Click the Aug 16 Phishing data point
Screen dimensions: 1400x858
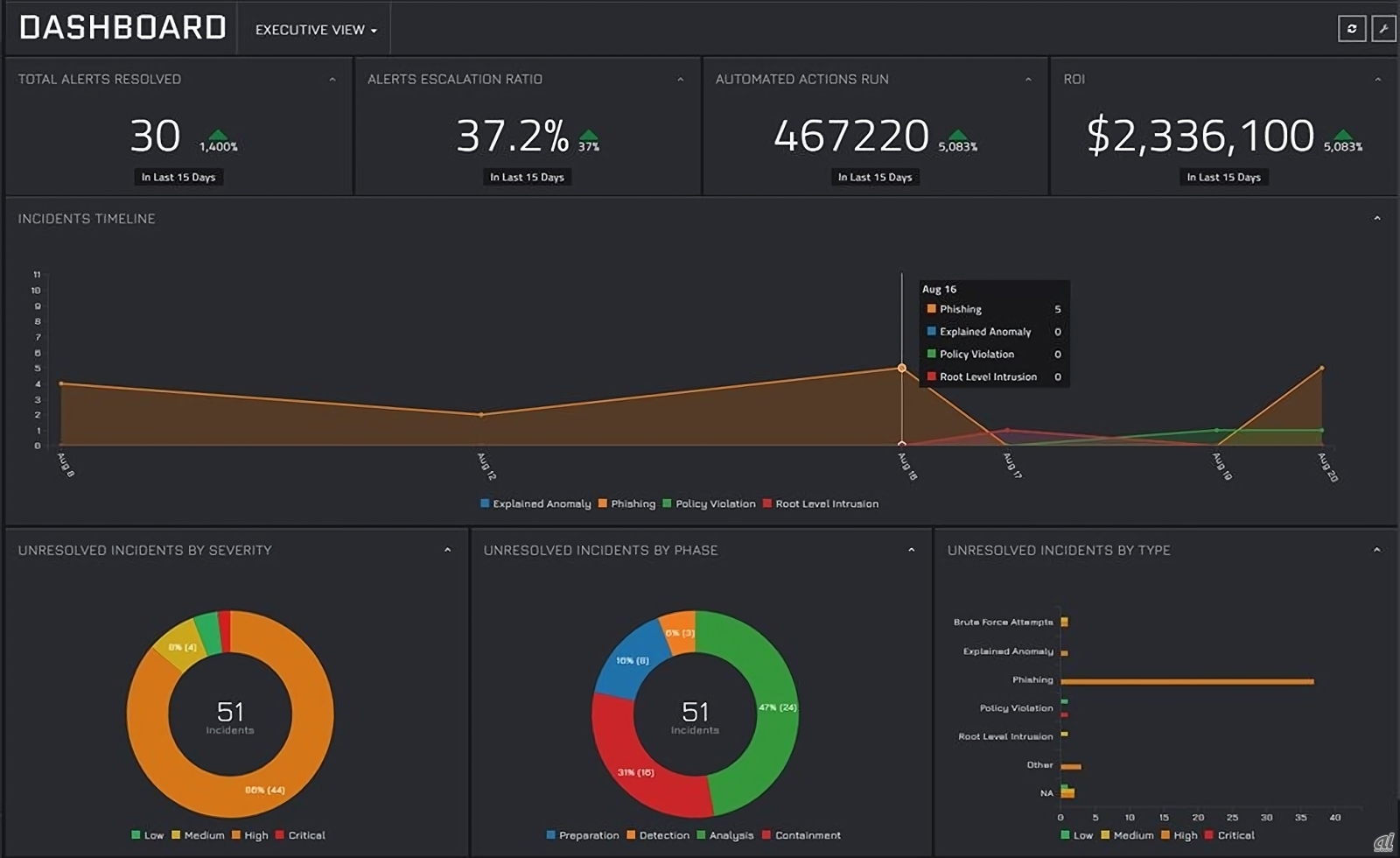[x=902, y=369]
